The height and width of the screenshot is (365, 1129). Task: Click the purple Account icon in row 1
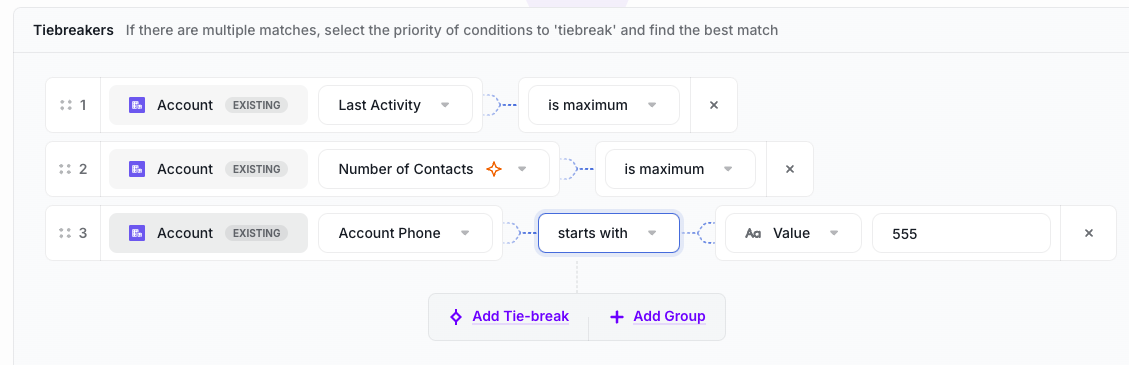tap(137, 105)
